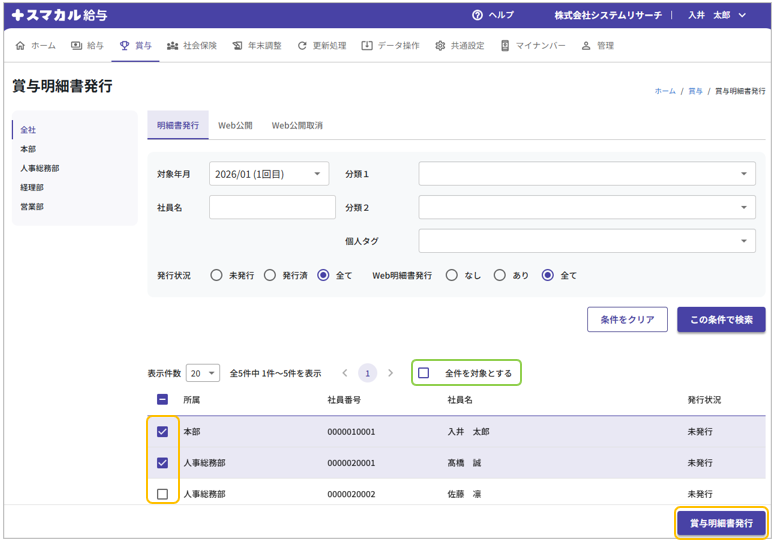Viewport: 776px width, 543px height.
Task: Select the Web明細書発行 あり radio option
Action: pyautogui.click(x=499, y=275)
